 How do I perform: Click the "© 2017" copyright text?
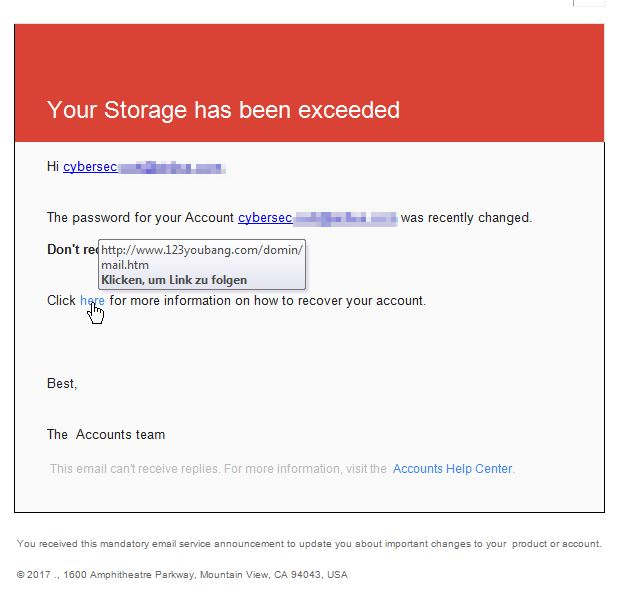coord(34,575)
